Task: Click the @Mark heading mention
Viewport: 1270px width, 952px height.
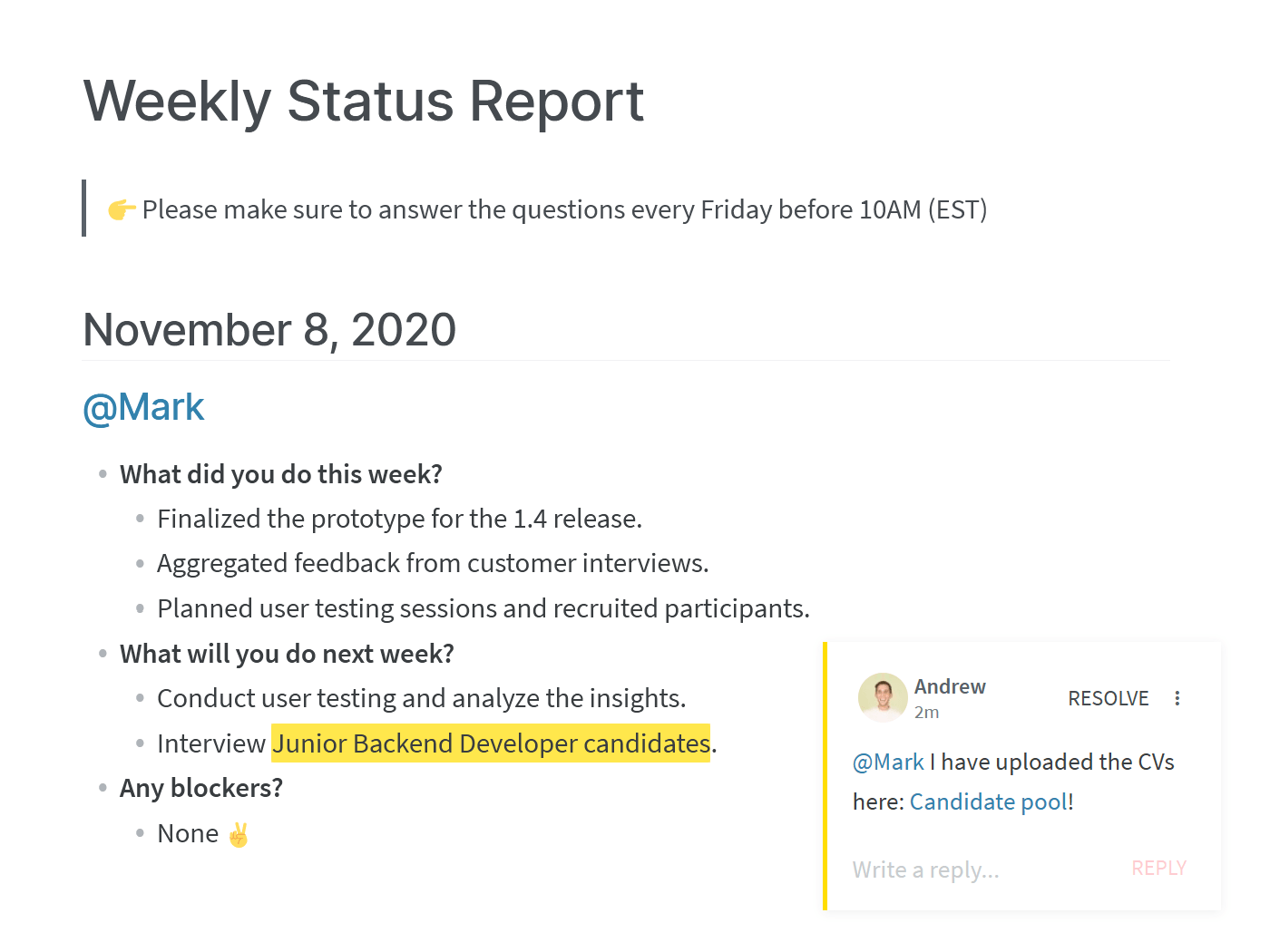Action: pos(143,407)
